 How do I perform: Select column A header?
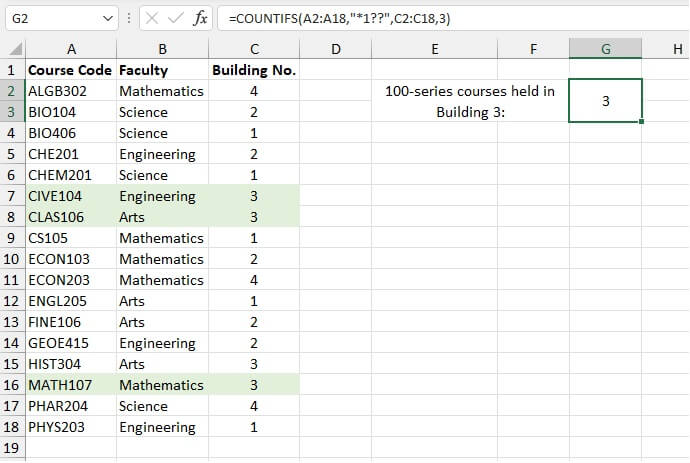(71, 49)
